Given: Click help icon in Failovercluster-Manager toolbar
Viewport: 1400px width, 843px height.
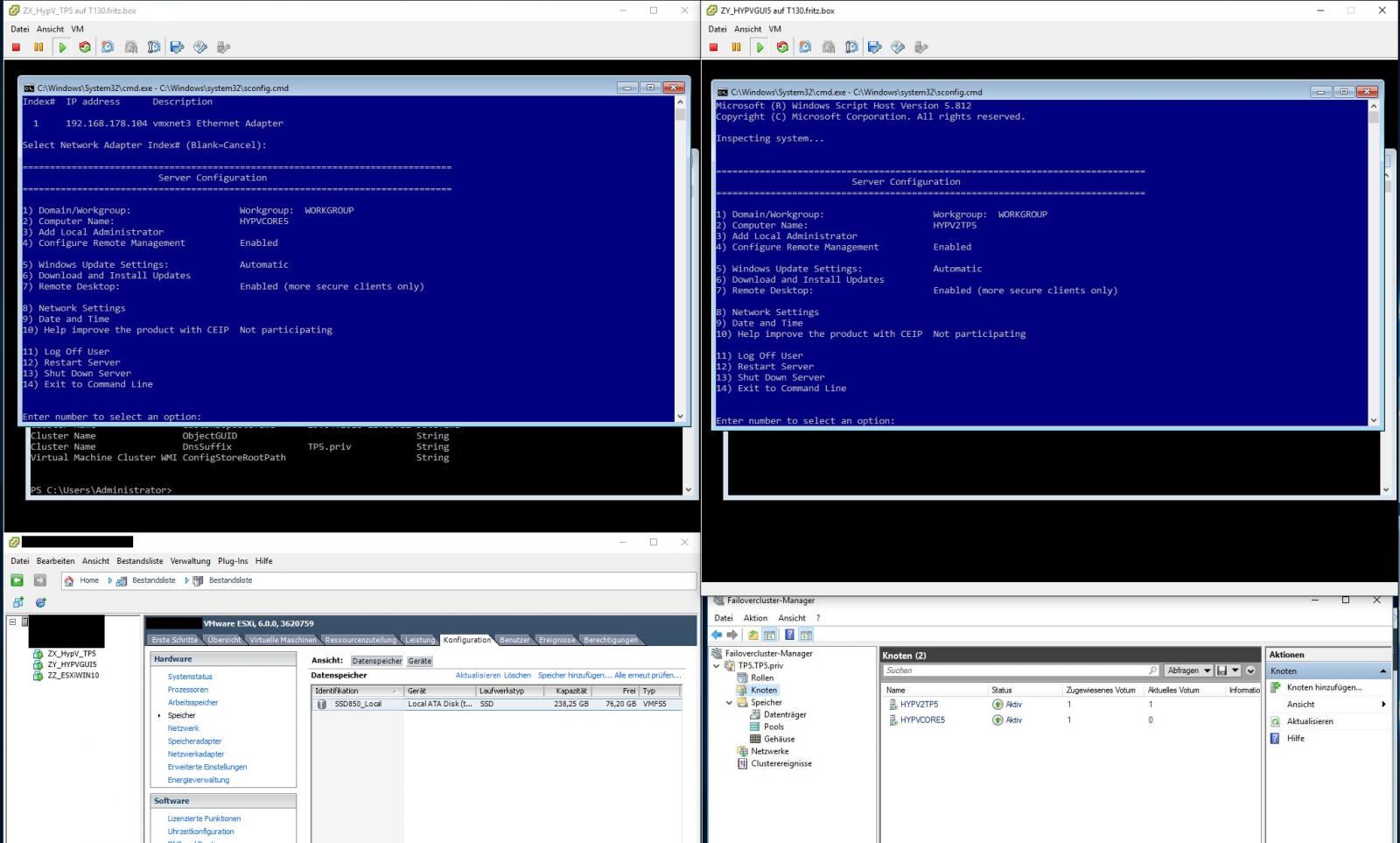Looking at the screenshot, I should tap(789, 635).
